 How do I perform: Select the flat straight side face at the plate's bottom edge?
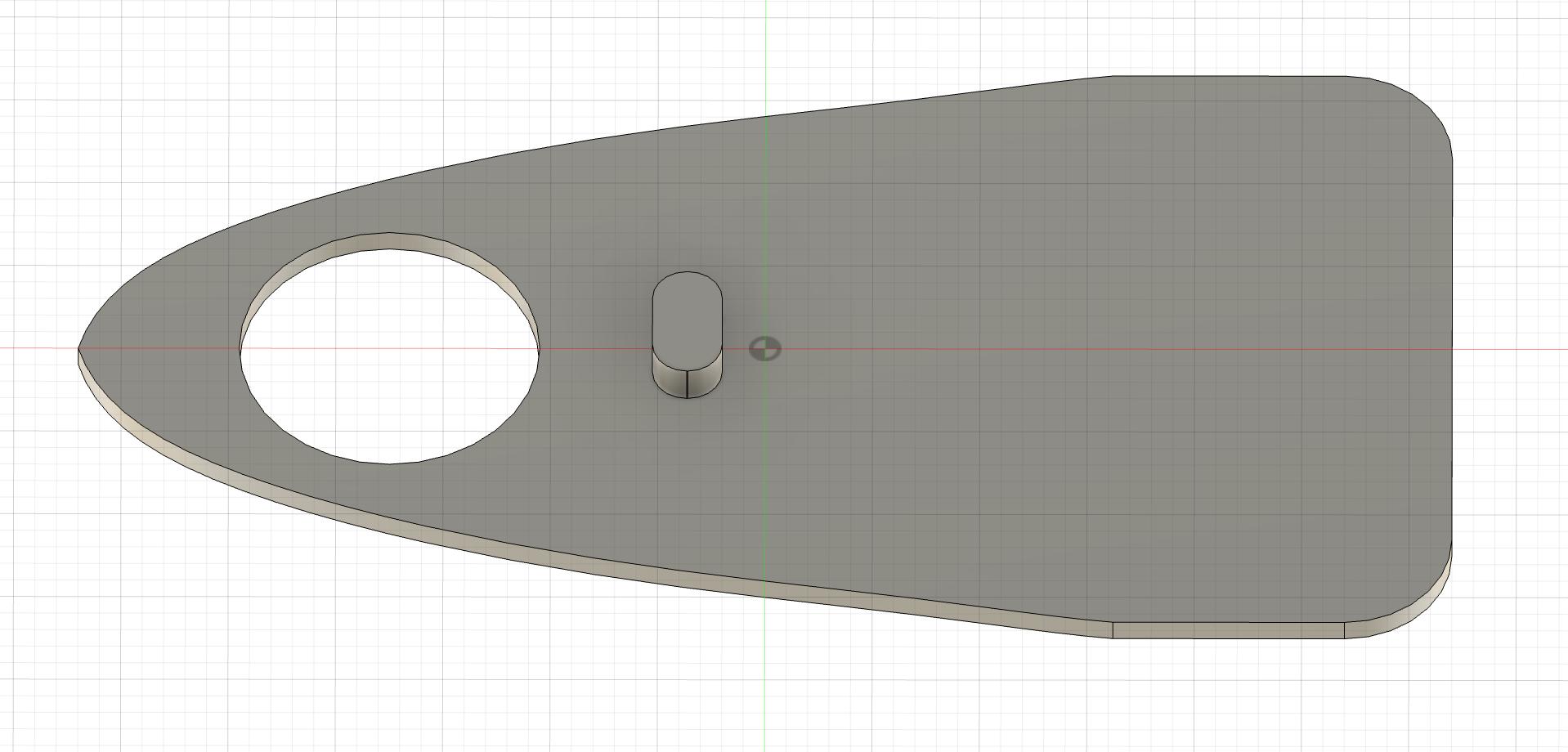point(1228,630)
